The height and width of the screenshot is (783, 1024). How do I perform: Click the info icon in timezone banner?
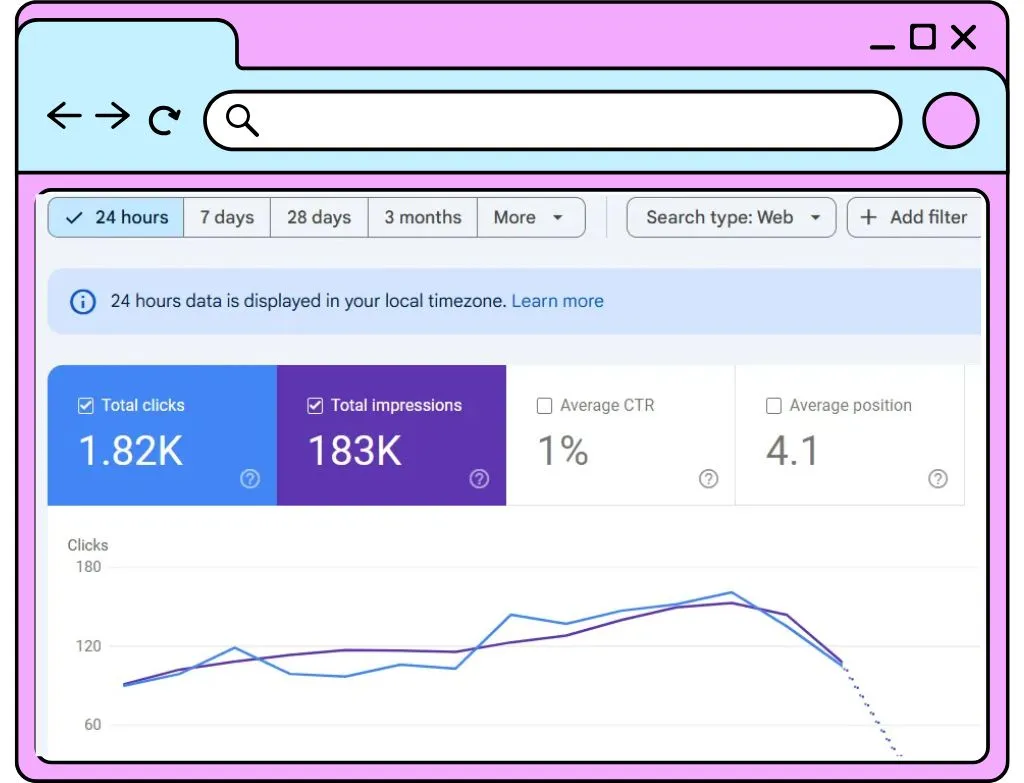pos(83,302)
